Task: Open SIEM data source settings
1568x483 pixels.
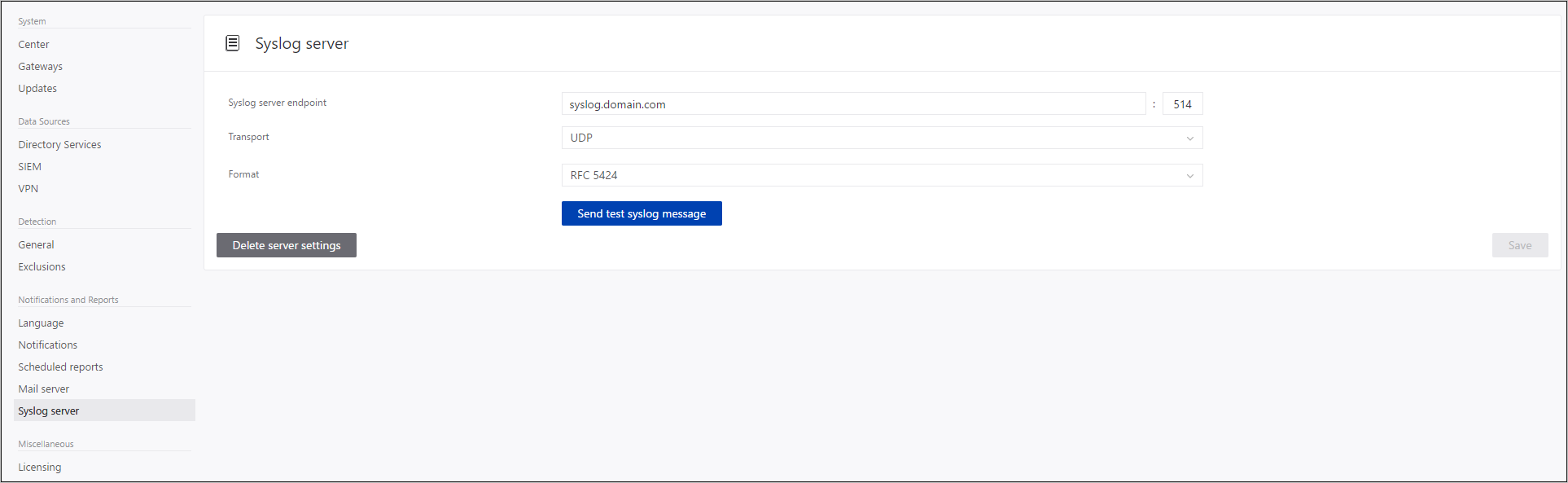Action: [29, 167]
